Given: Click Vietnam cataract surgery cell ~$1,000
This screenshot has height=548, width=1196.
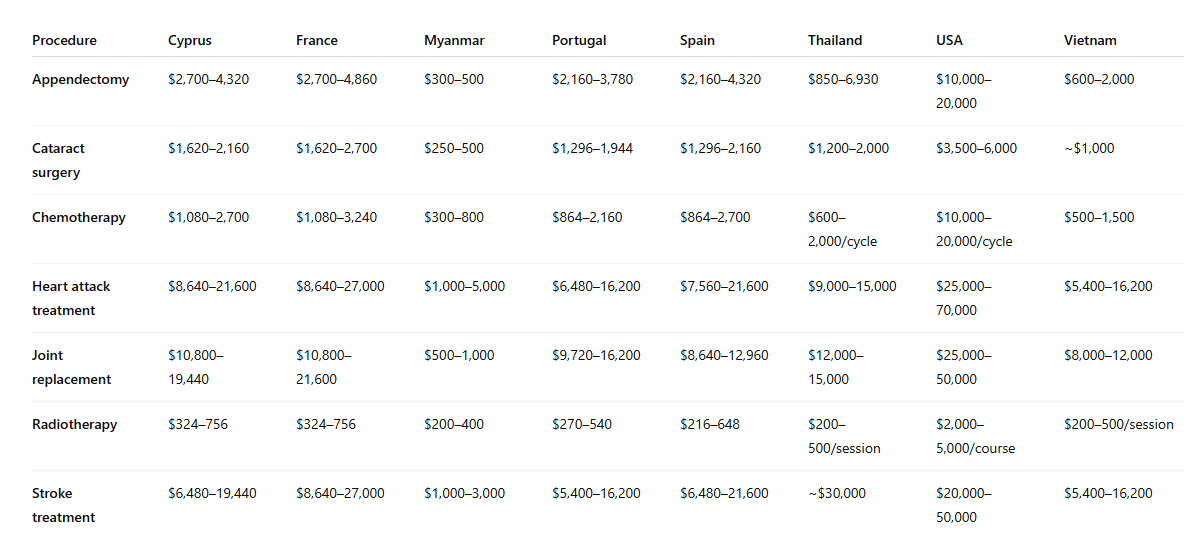Looking at the screenshot, I should click(1089, 149).
